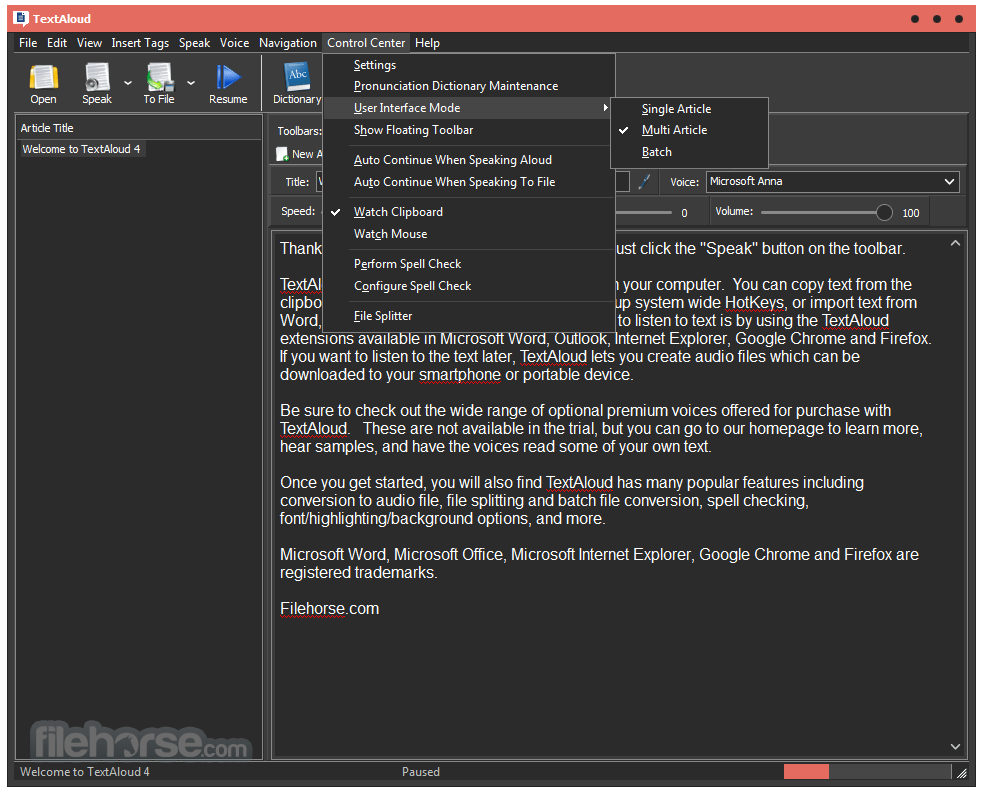983x793 pixels.
Task: Open the Speak menu
Action: [x=194, y=43]
